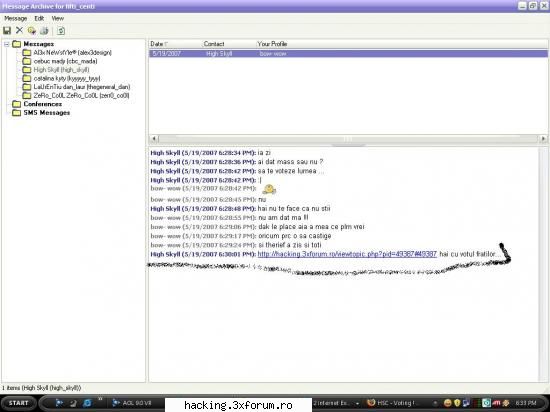Click the Save toolbar icon
This screenshot has width=550, height=412.
7,31
